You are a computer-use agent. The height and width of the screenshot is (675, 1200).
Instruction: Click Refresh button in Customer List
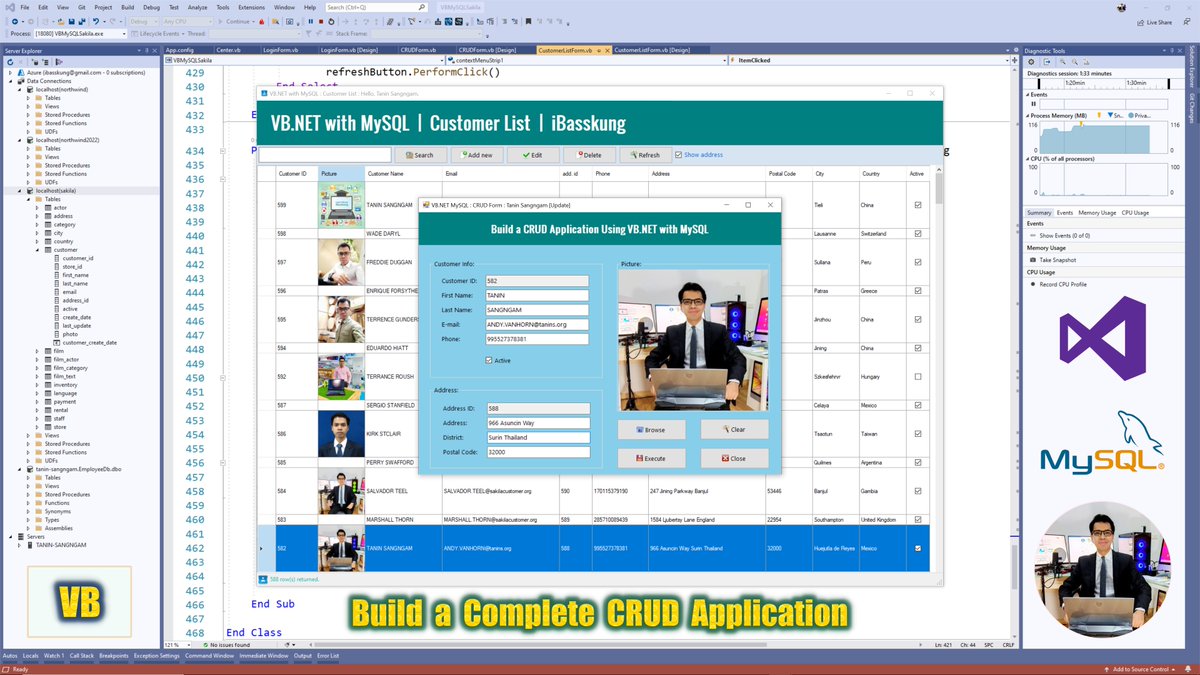pos(645,155)
